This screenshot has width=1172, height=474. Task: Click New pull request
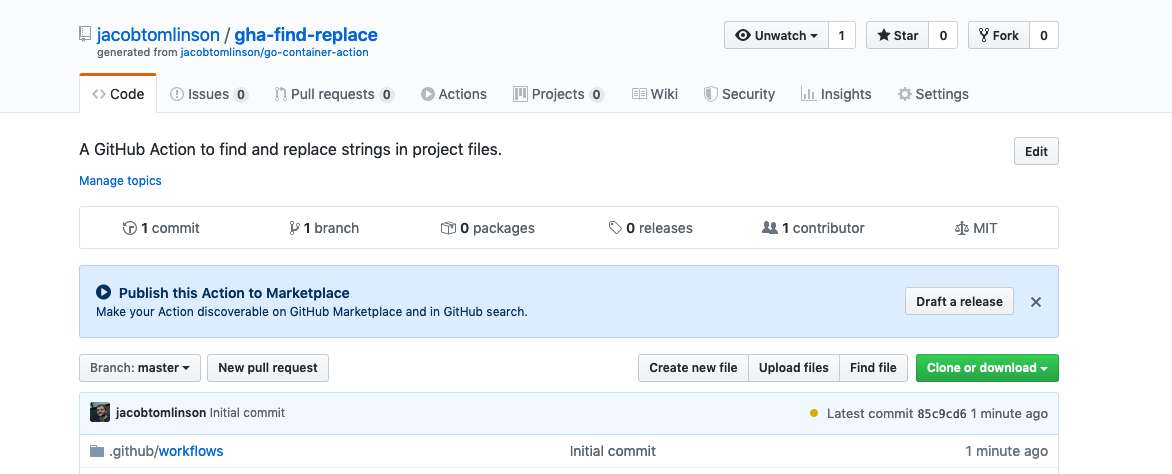[268, 368]
